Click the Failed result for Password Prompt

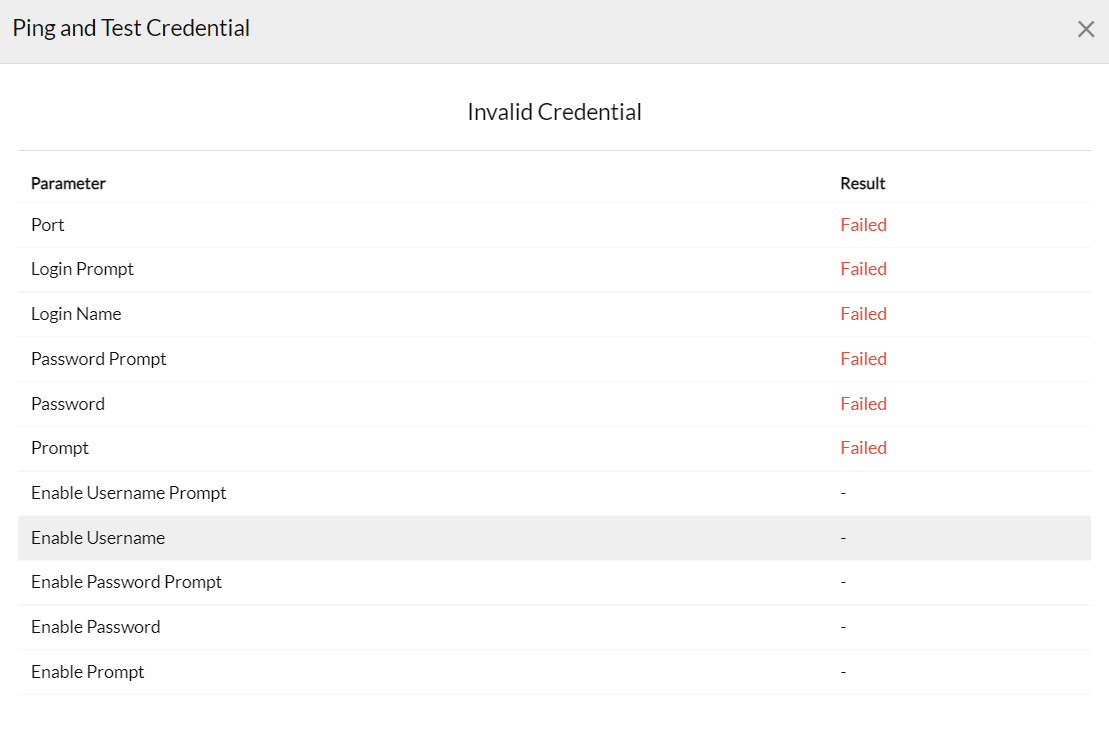(x=864, y=359)
